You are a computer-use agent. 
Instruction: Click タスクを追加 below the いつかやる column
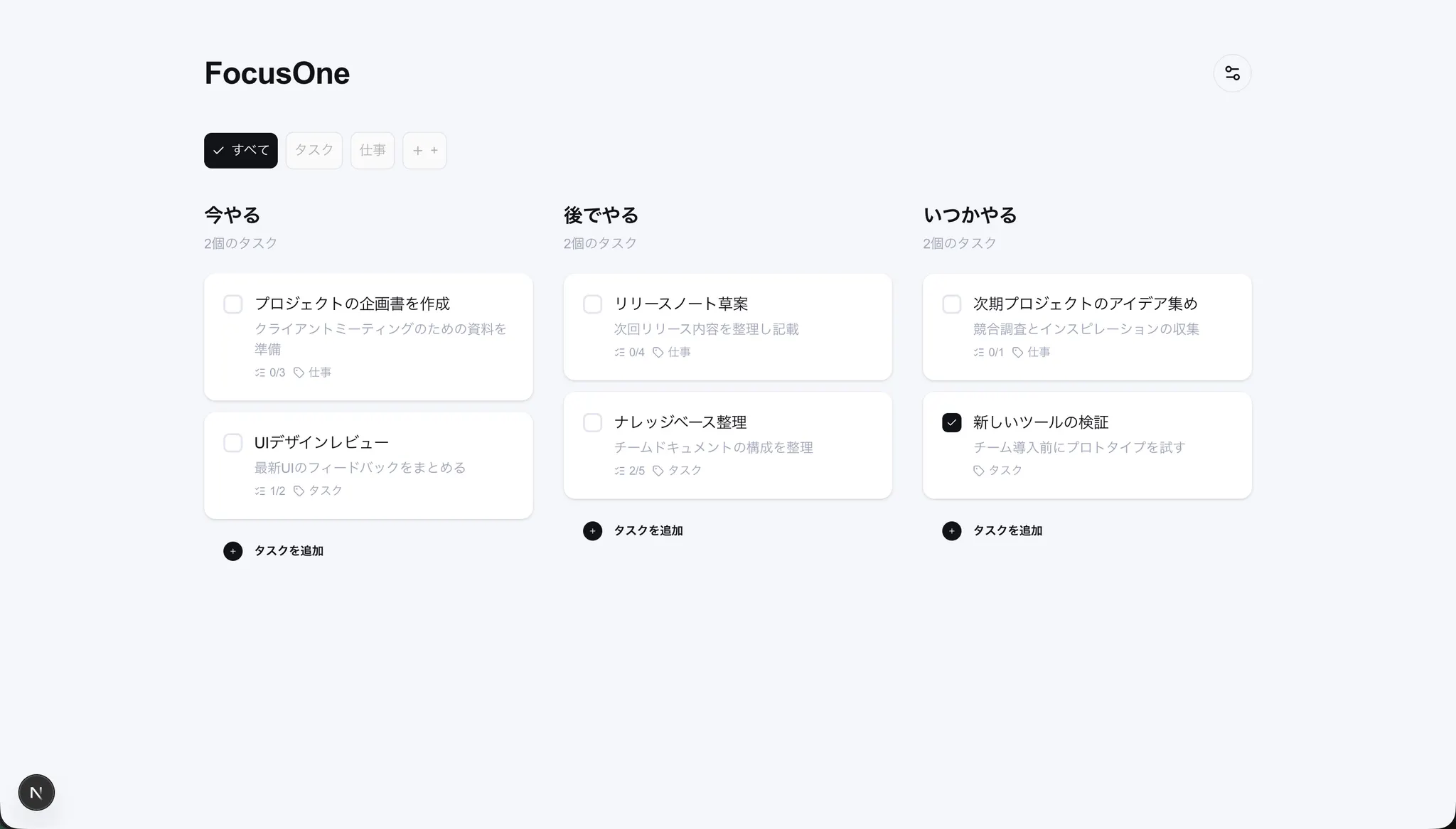point(1007,530)
